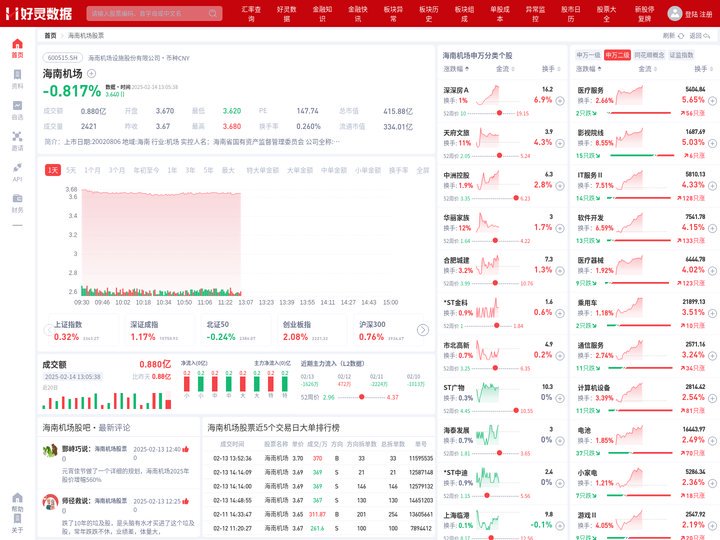Sort sectors list by 金流
Screen dimensions: 720x540
647,69
